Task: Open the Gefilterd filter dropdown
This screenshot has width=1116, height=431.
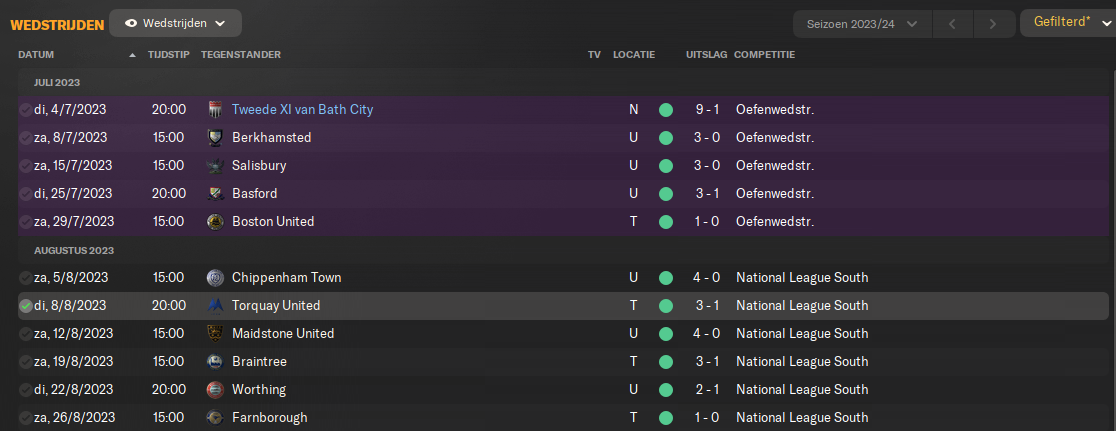Action: coord(1068,23)
